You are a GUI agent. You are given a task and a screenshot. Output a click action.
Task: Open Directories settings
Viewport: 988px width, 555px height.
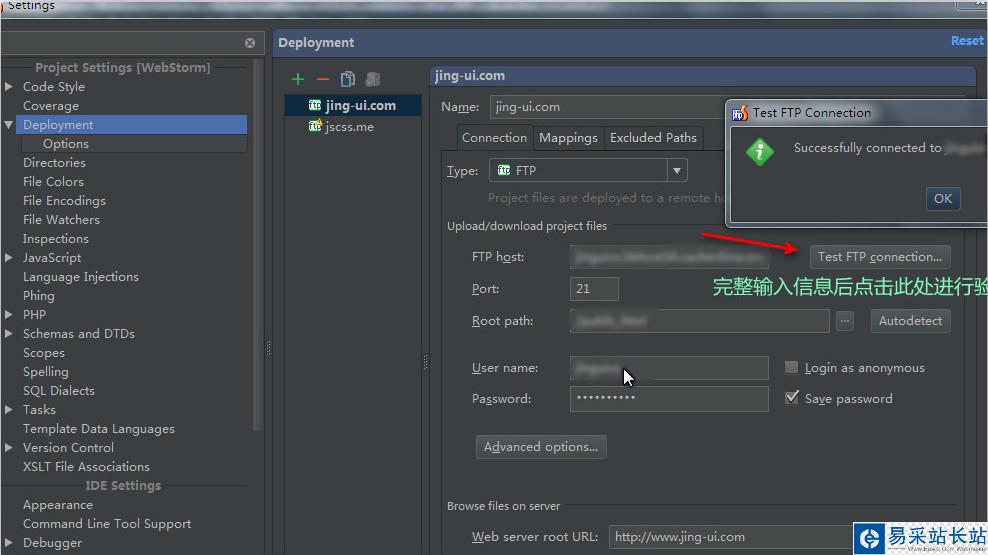(x=54, y=163)
